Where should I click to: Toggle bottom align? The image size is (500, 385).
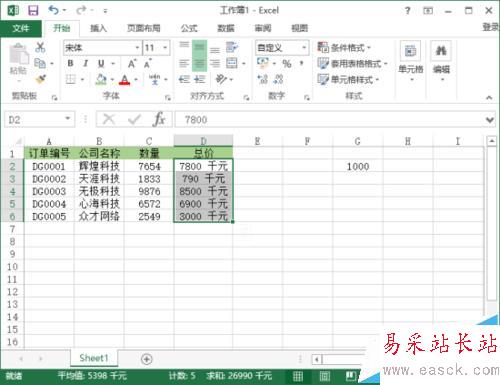[x=215, y=49]
